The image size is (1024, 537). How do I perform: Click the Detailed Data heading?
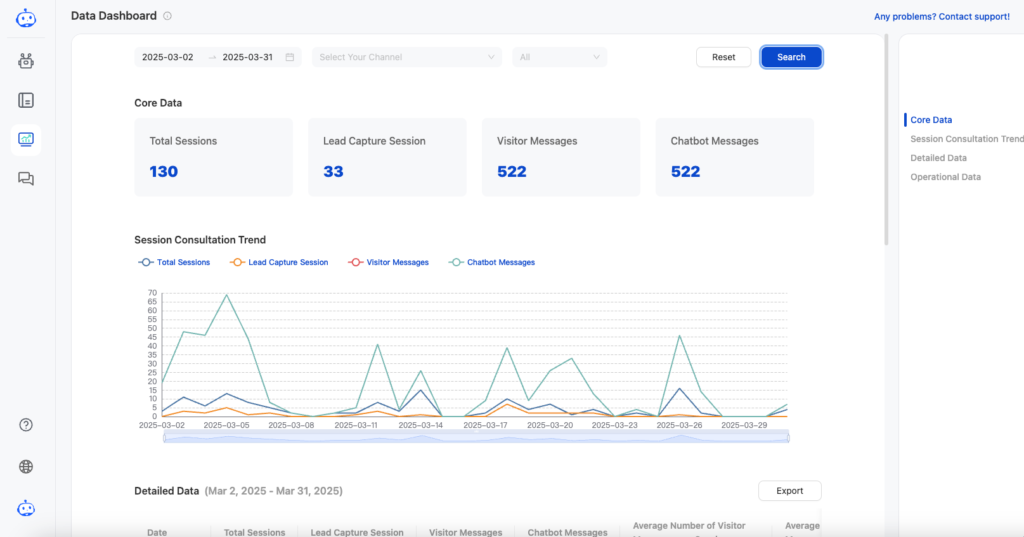pyautogui.click(x=167, y=491)
